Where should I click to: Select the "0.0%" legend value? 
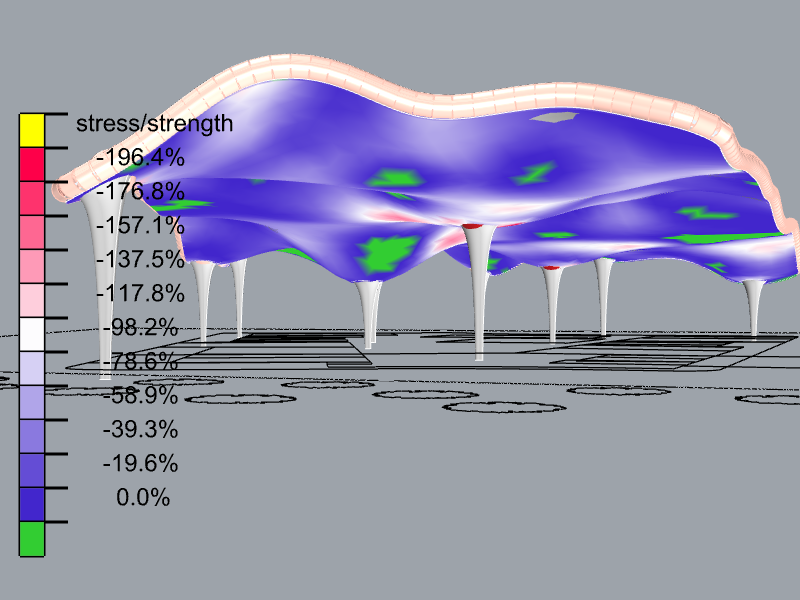[x=143, y=497]
